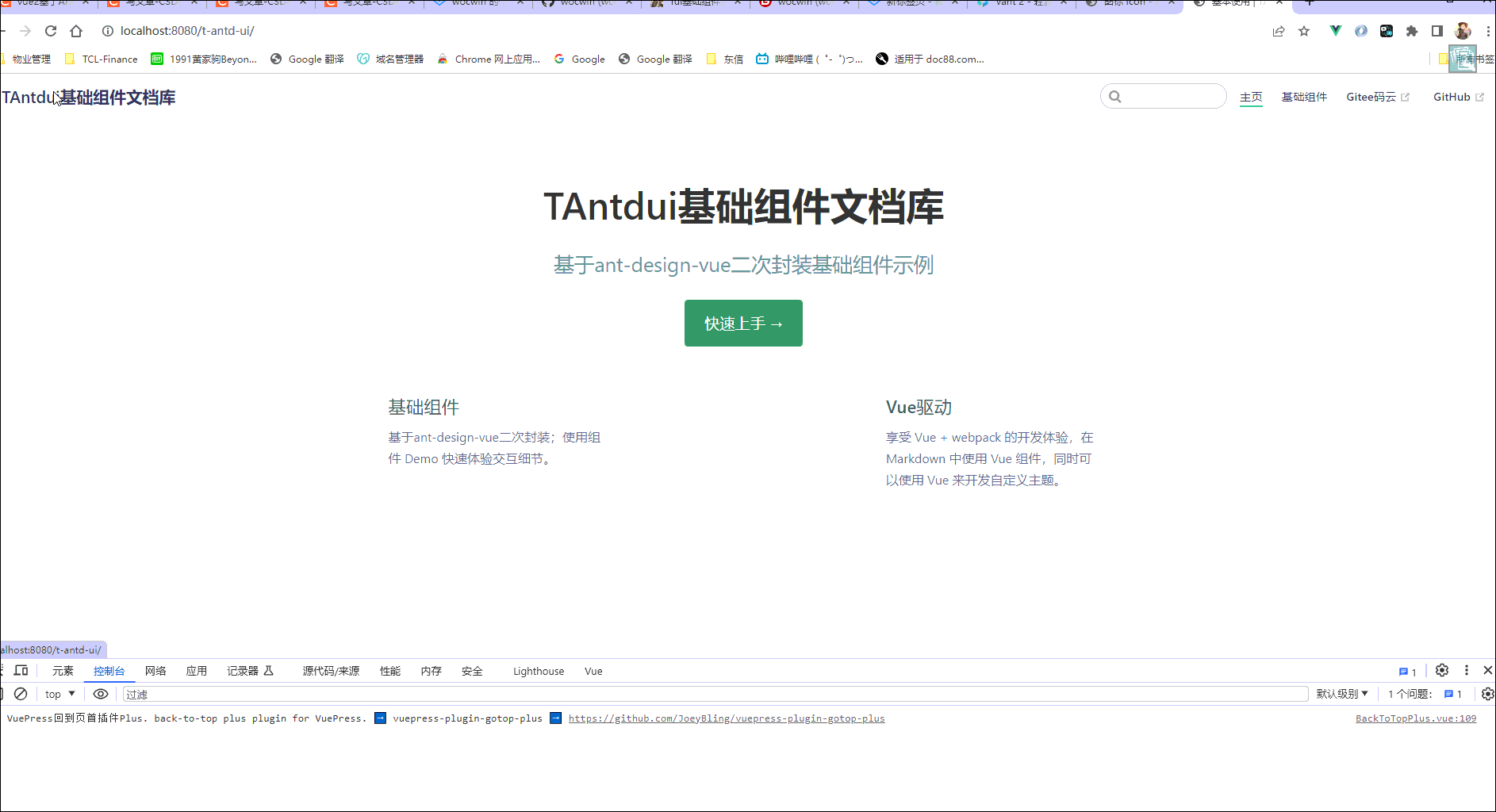Image resolution: width=1496 pixels, height=812 pixels.
Task: Click the 快速上手 button
Action: (742, 323)
